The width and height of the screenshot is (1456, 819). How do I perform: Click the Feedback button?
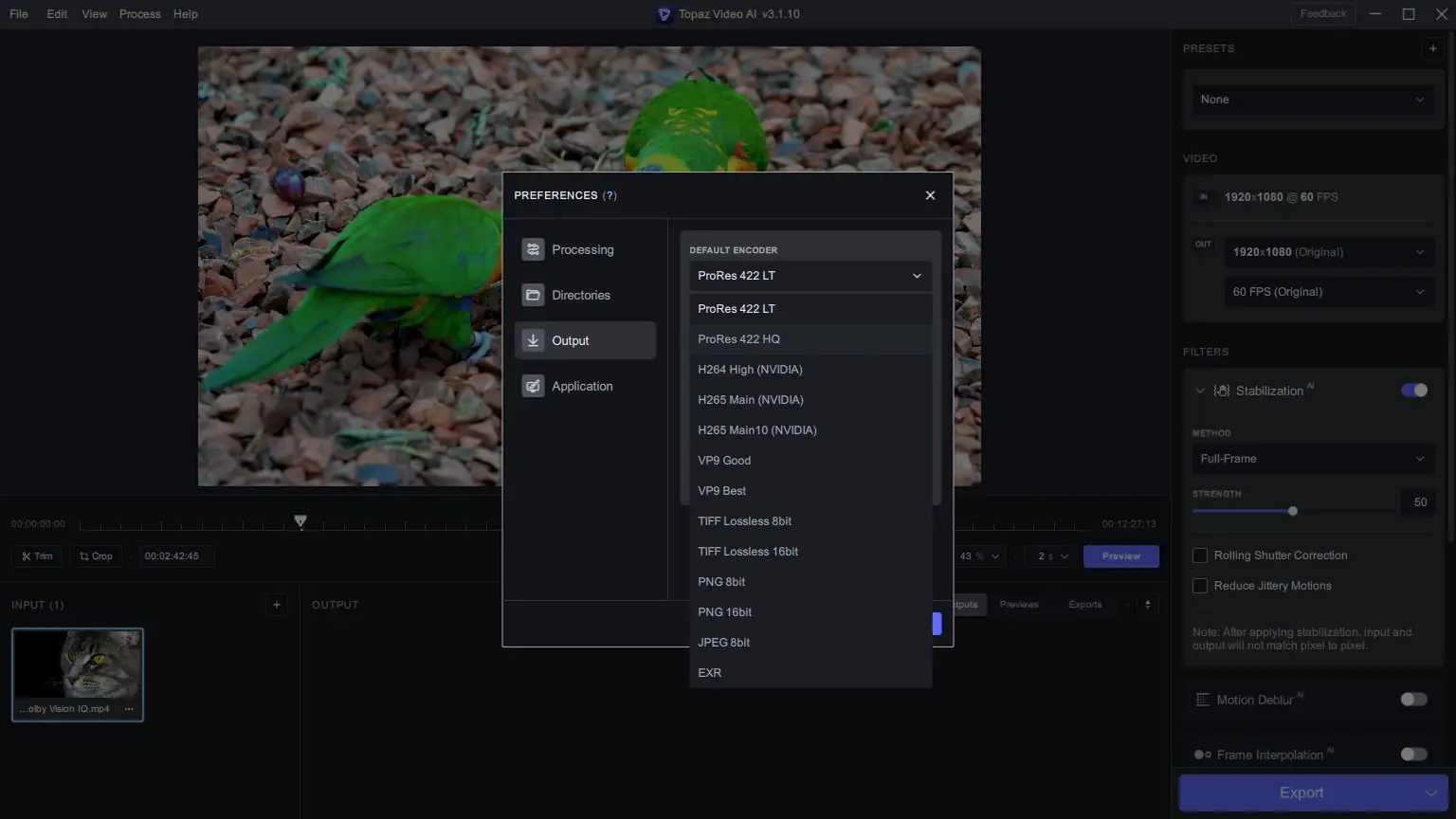[1323, 14]
